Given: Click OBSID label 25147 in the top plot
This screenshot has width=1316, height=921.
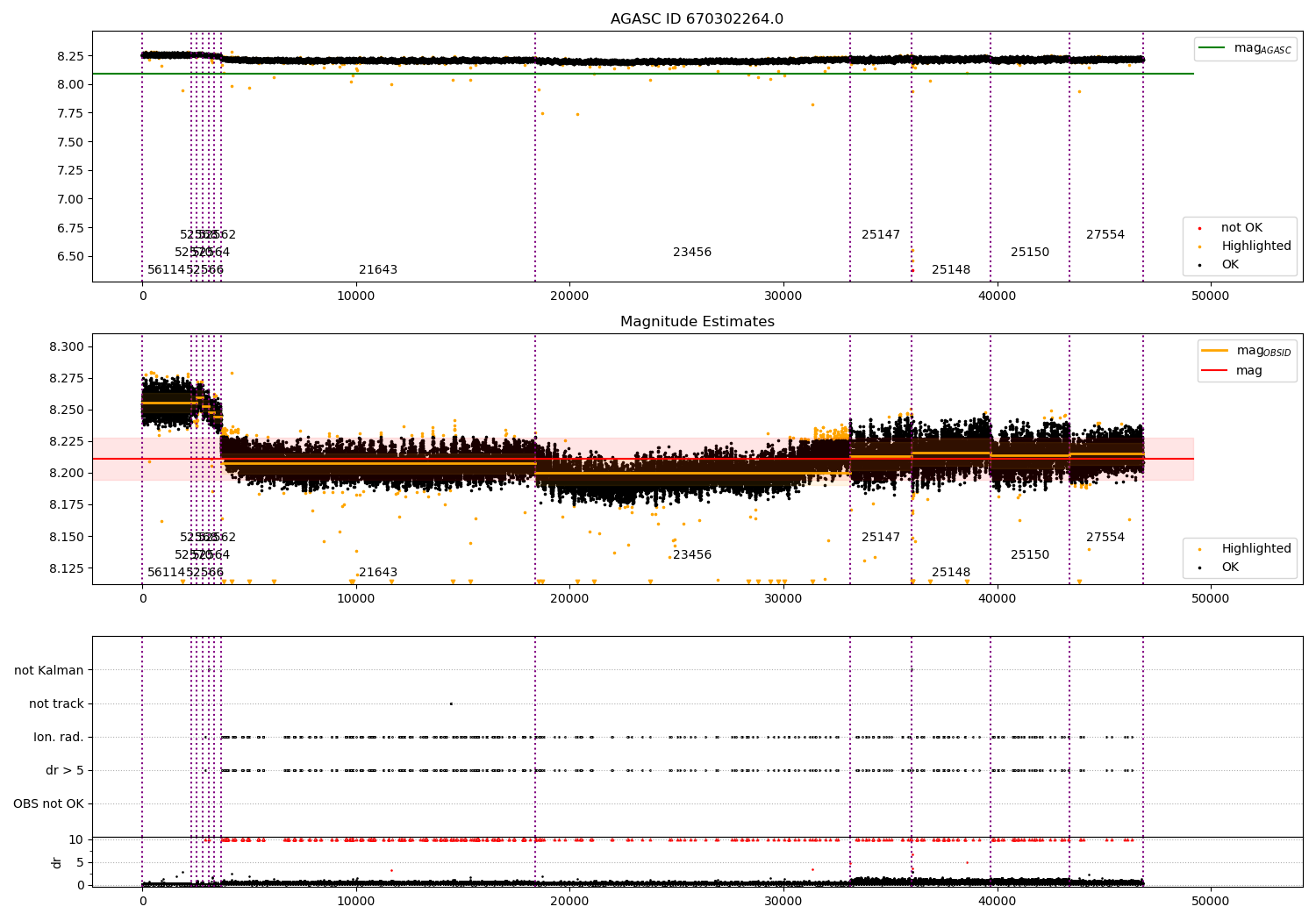Looking at the screenshot, I should [881, 235].
